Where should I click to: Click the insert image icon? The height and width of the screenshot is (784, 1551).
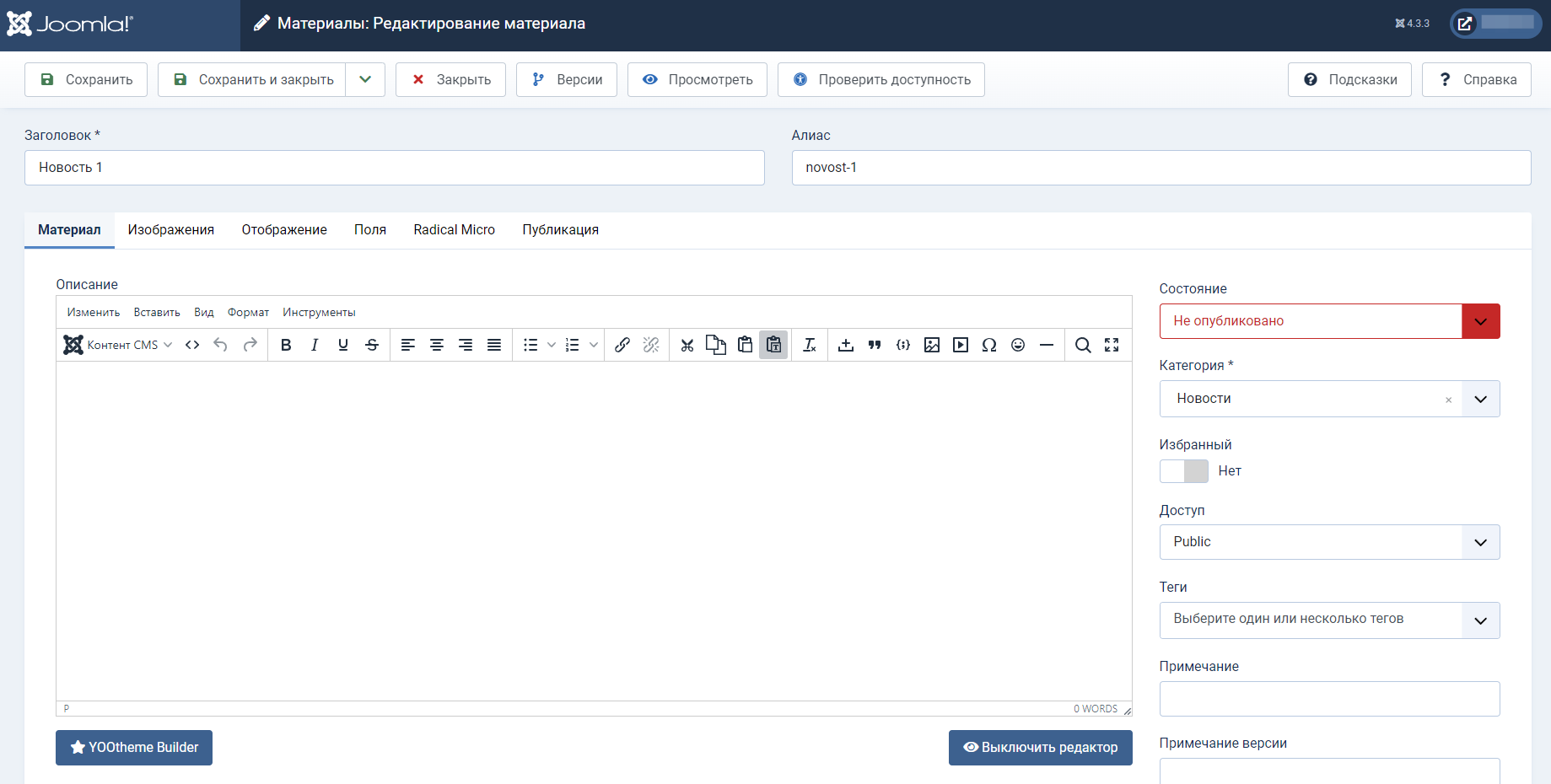[932, 345]
